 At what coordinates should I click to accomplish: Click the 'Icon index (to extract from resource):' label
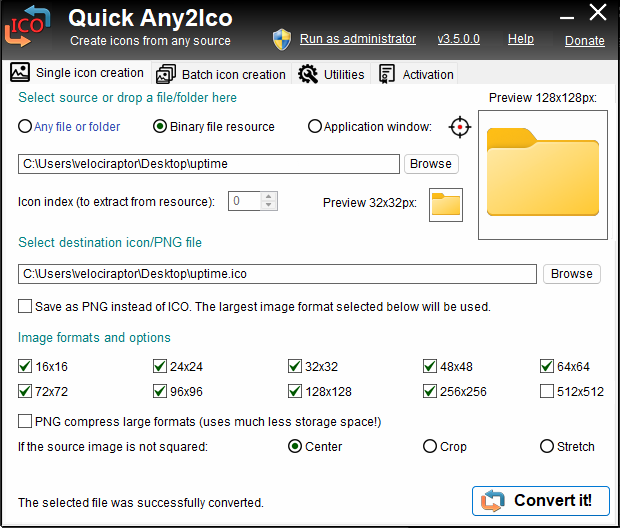[116, 202]
